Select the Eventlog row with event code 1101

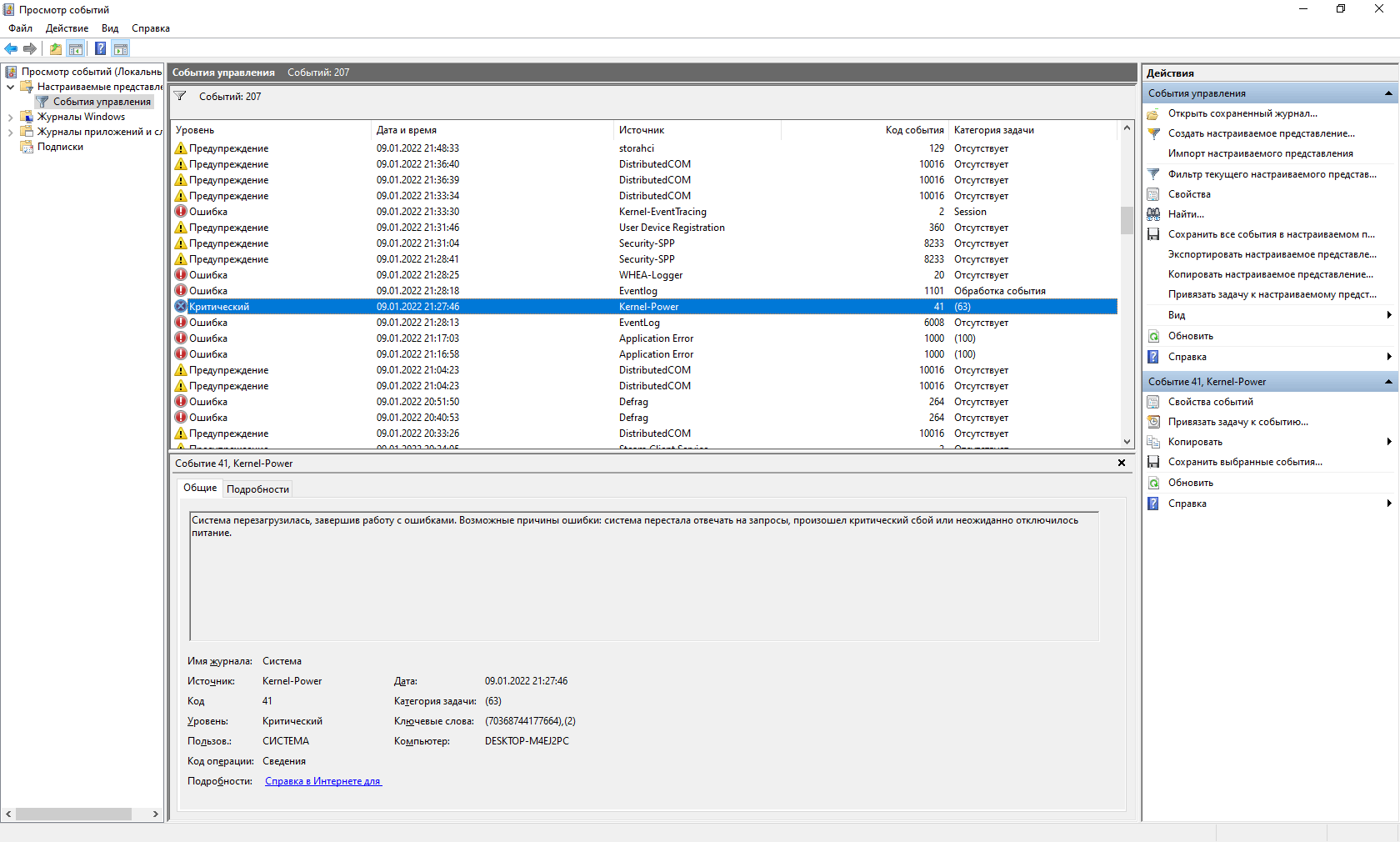[x=644, y=291]
